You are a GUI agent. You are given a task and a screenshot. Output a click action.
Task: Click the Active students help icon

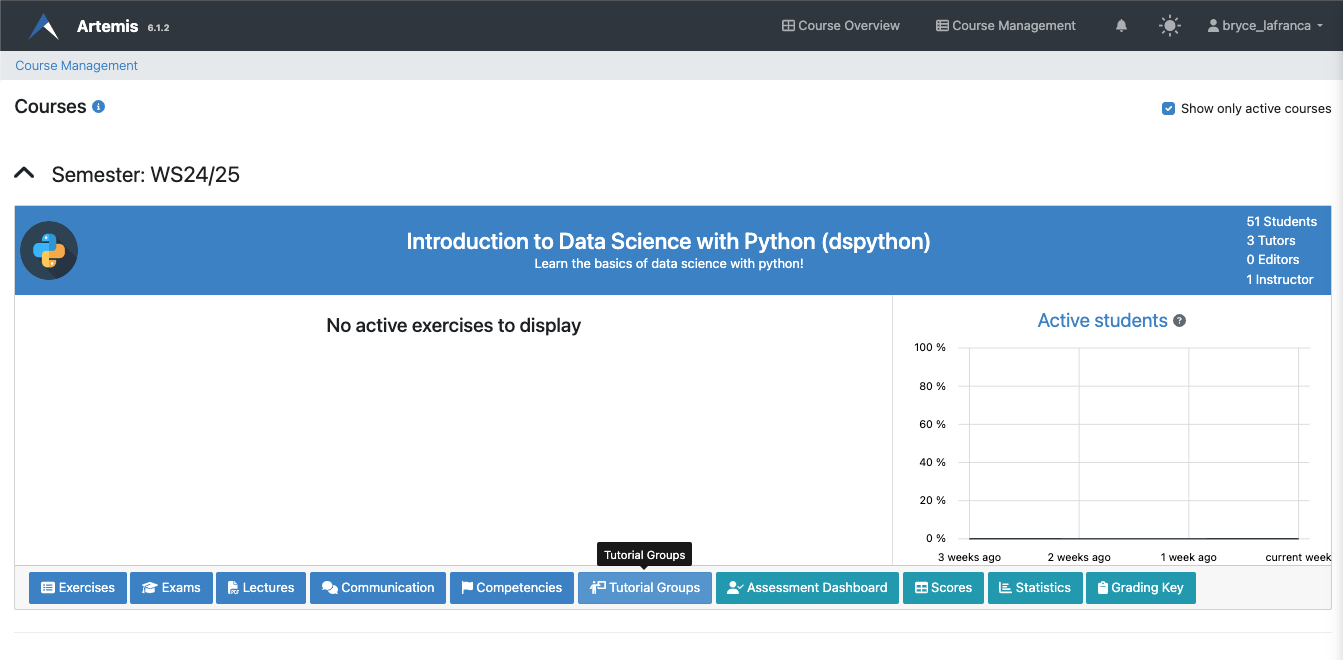(1180, 321)
